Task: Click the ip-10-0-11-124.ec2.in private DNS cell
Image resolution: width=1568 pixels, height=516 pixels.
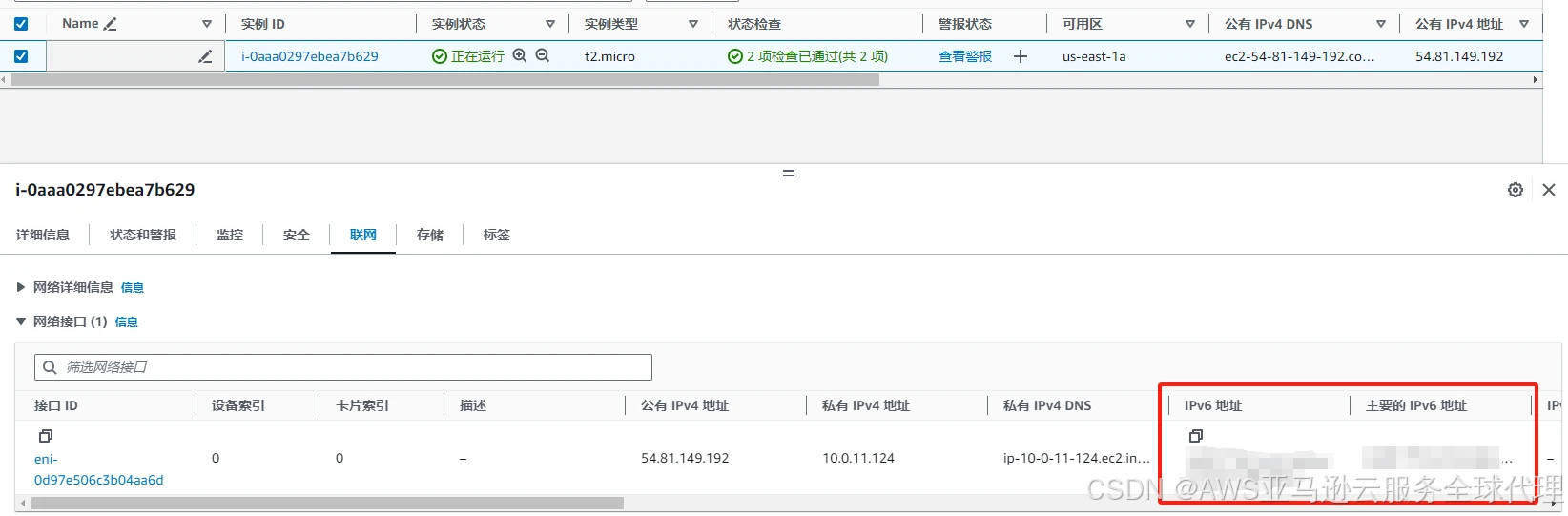Action: [x=1077, y=458]
